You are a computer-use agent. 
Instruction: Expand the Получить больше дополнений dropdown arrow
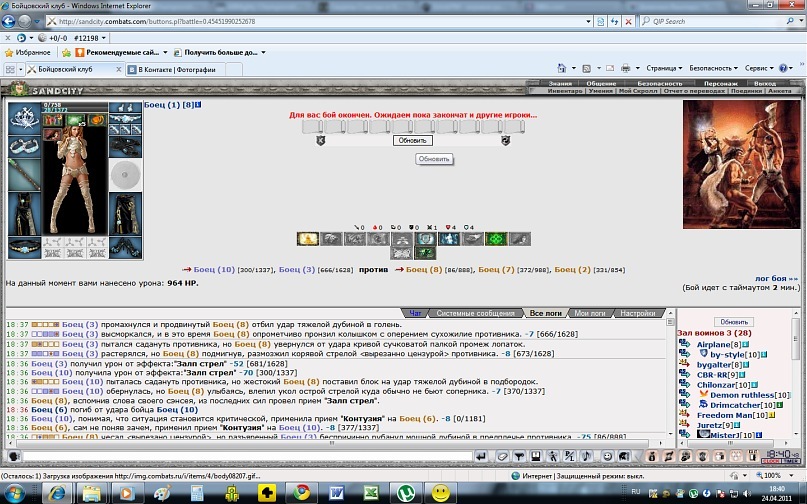(x=263, y=53)
